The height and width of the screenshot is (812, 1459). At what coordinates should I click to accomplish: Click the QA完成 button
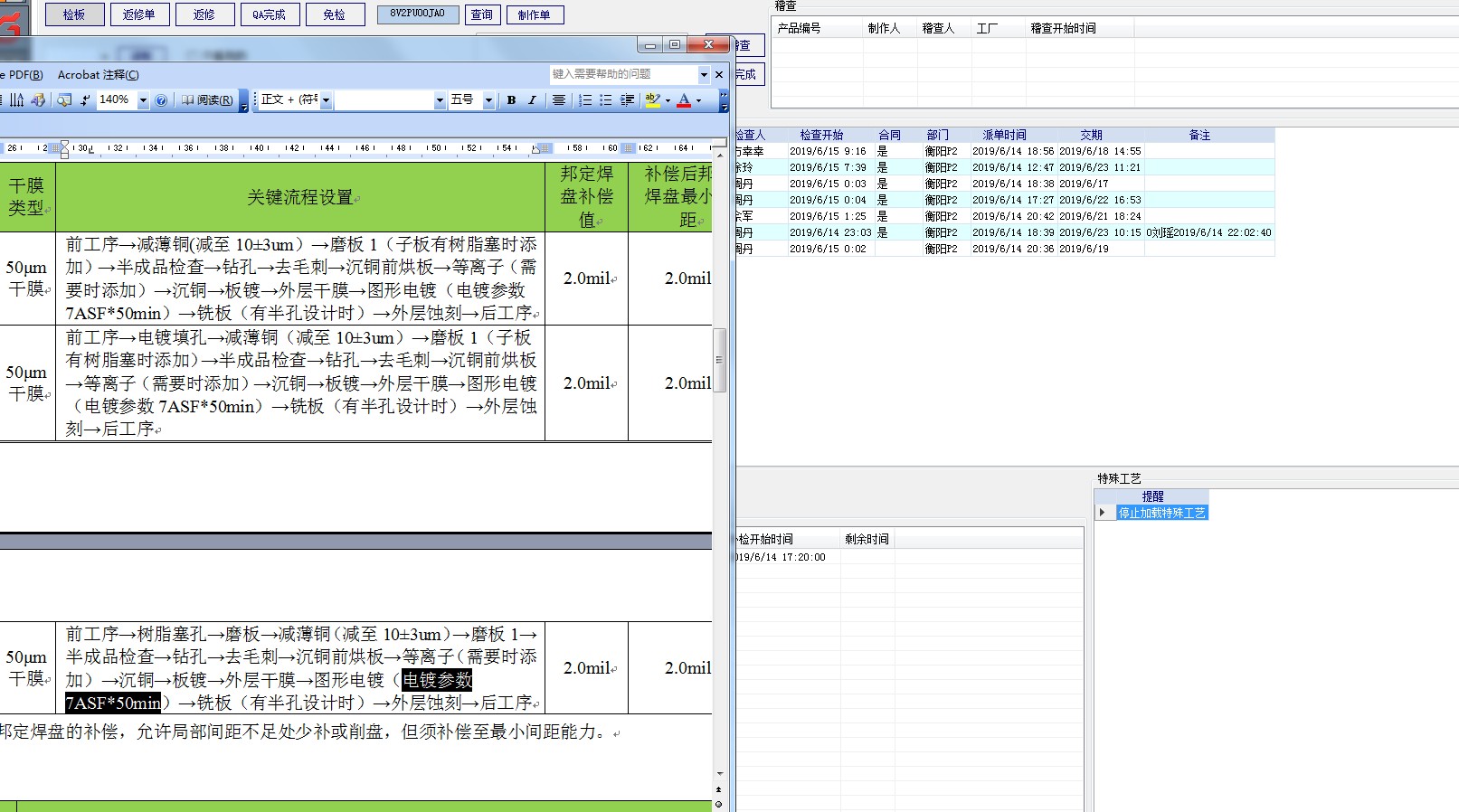[270, 14]
